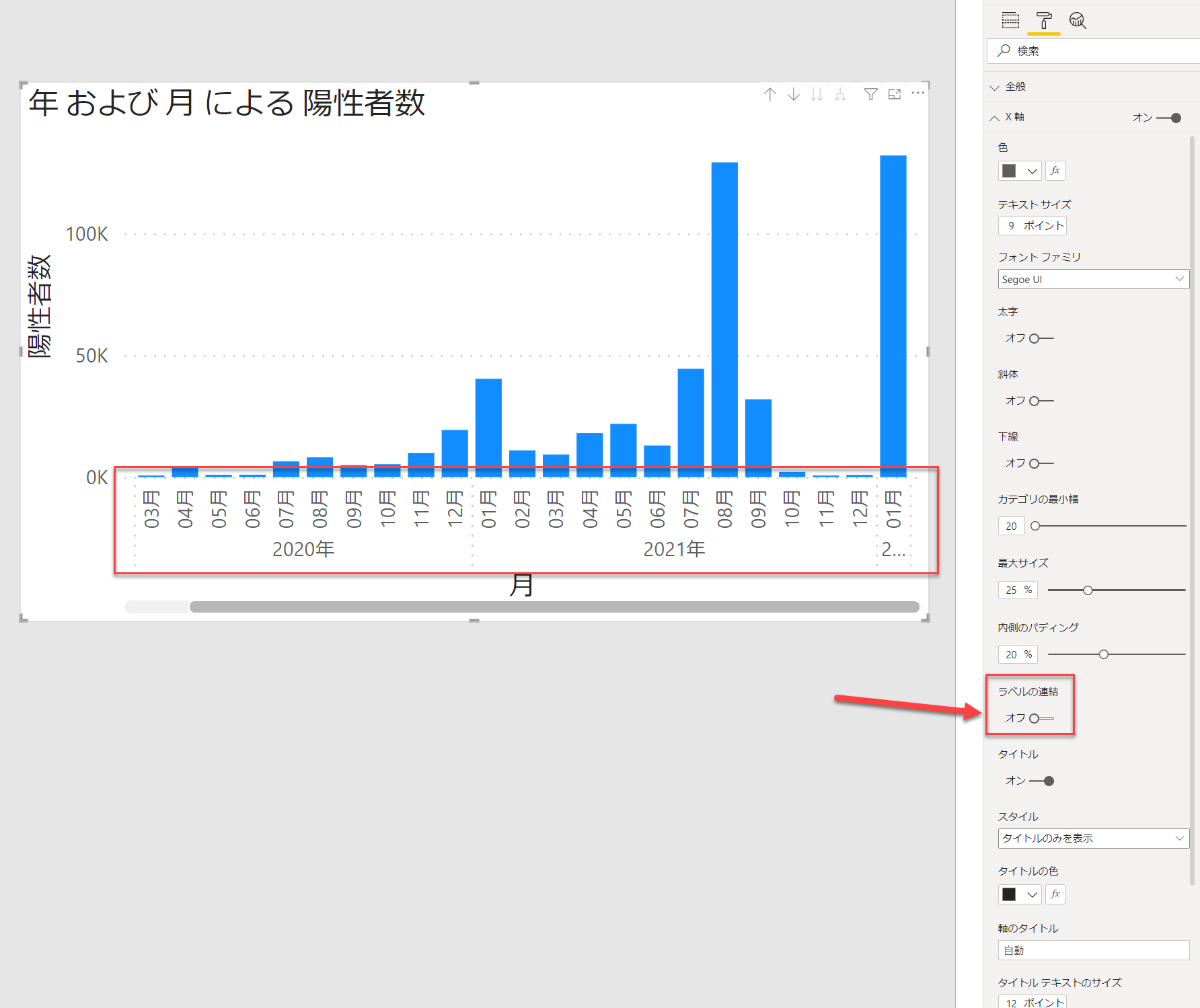Click the 2020年 axis label
1200x1008 pixels.
click(x=303, y=549)
